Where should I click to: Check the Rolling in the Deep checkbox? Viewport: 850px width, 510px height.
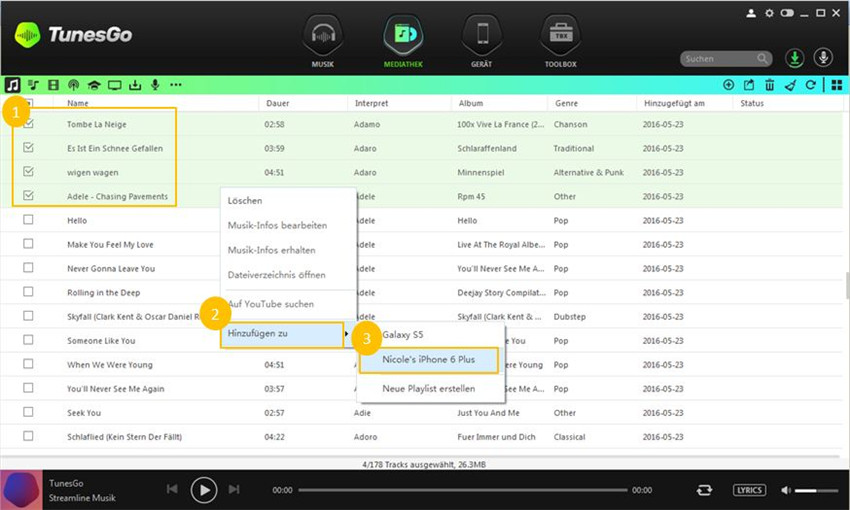tap(28, 292)
